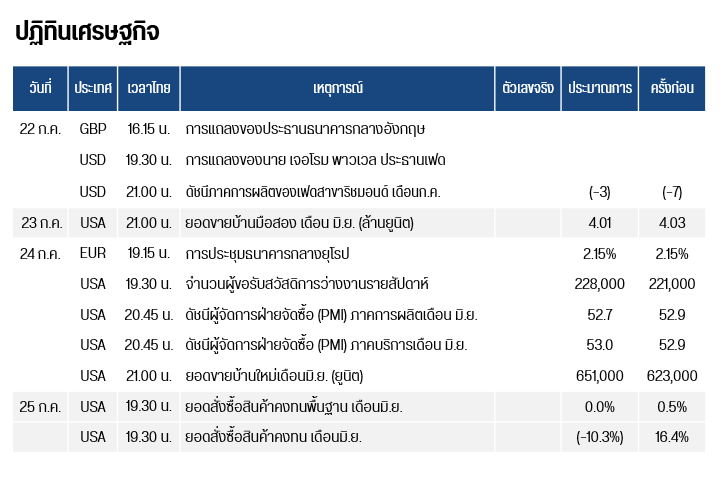Select the ตัวเลขจริง column header
The width and height of the screenshot is (725, 483).
[x=527, y=88]
